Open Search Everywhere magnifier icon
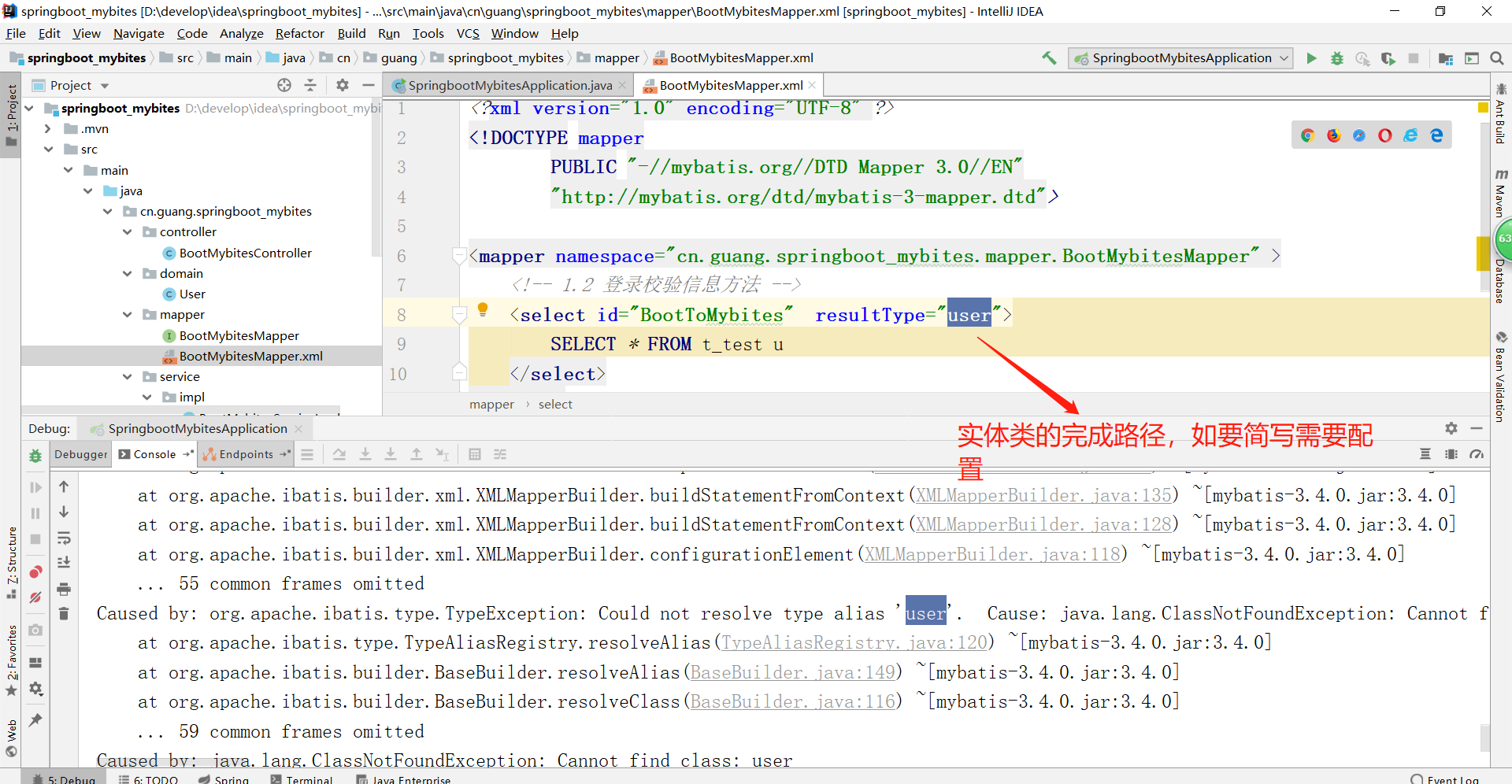 pos(1497,58)
